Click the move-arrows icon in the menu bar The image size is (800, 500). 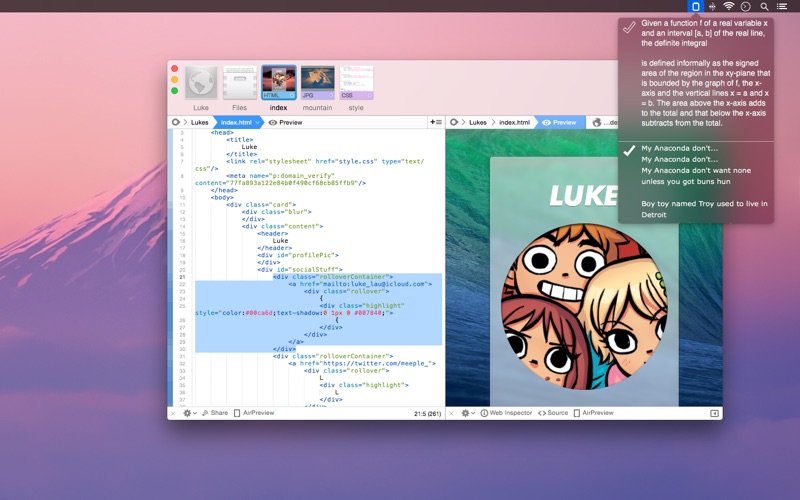(x=712, y=6)
